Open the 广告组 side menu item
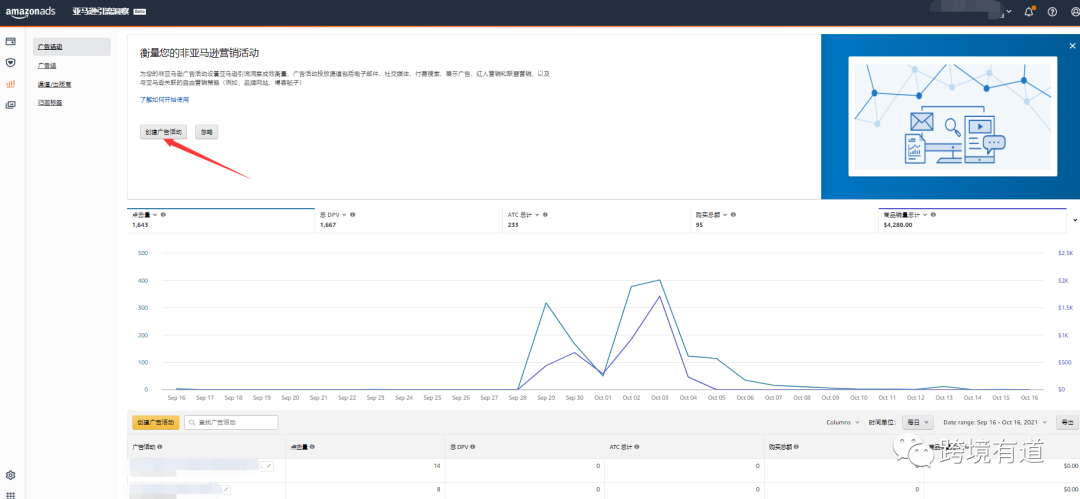This screenshot has height=499, width=1080. [47, 65]
